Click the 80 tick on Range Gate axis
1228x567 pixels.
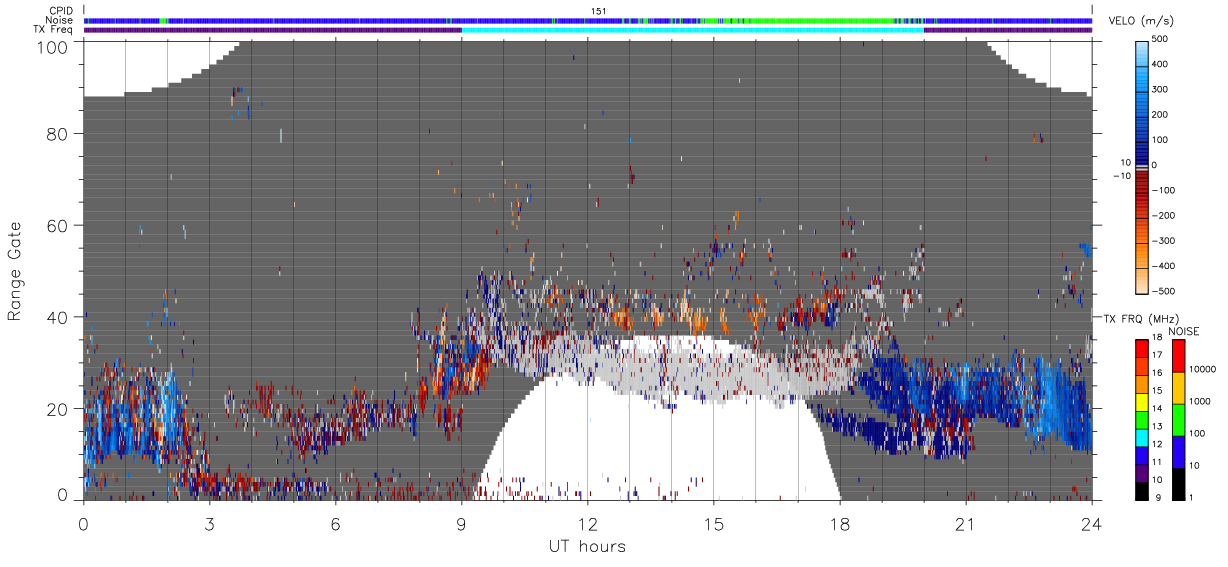coord(56,133)
